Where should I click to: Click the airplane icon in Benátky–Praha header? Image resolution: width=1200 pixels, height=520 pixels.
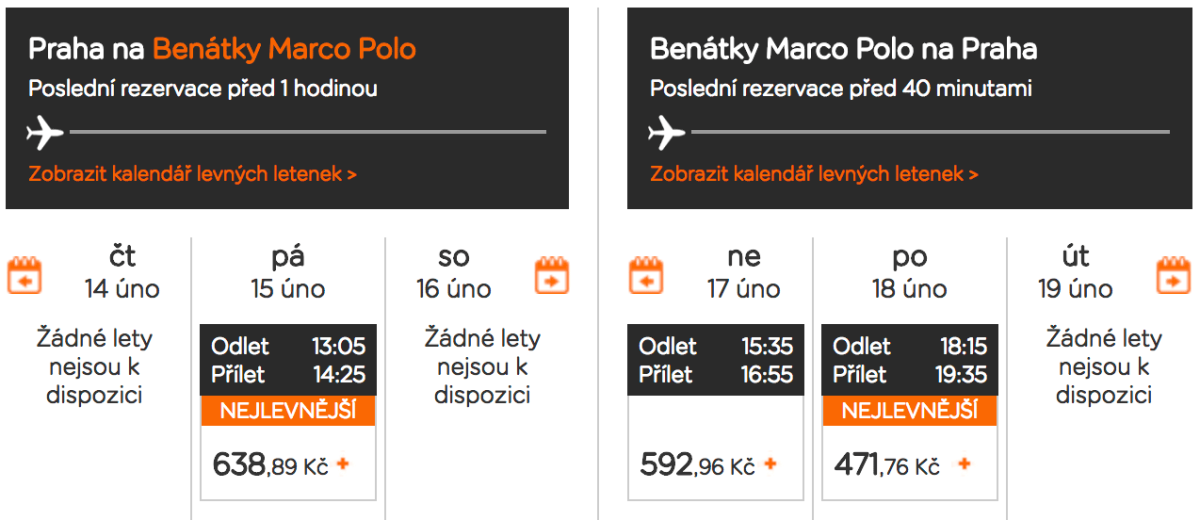click(x=667, y=131)
